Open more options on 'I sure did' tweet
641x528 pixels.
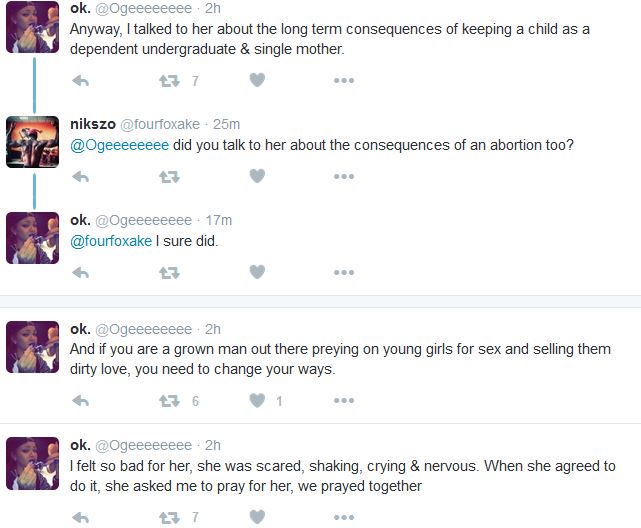click(344, 272)
